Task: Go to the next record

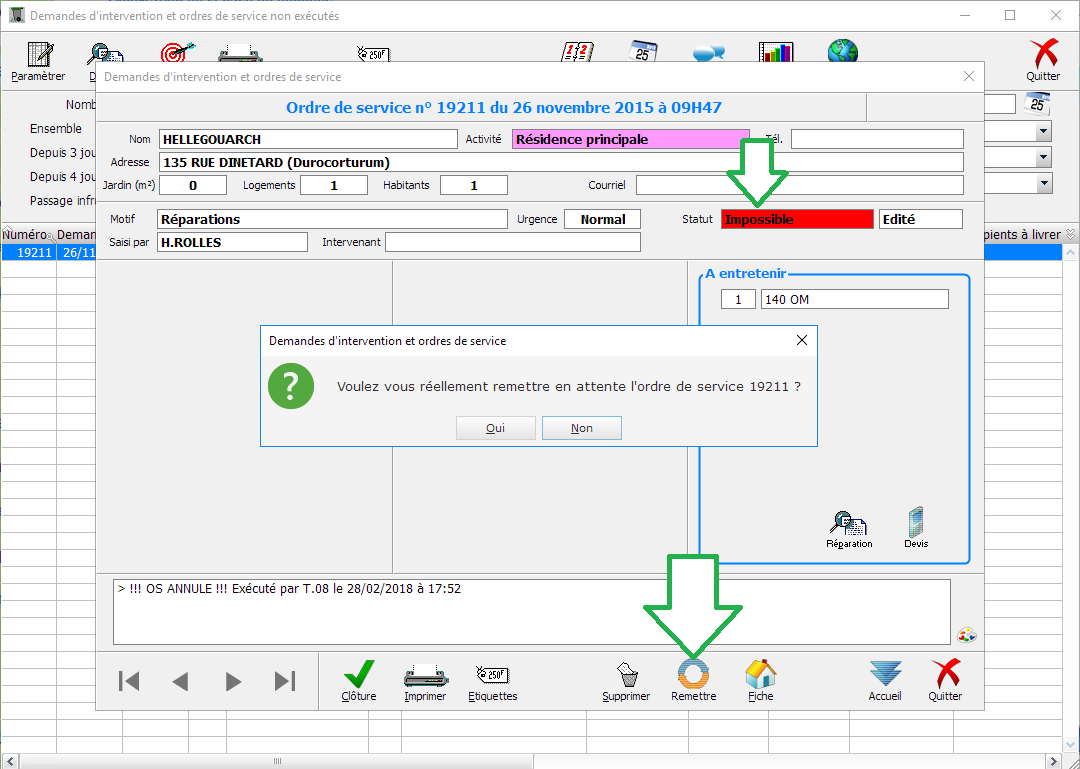Action: click(233, 681)
